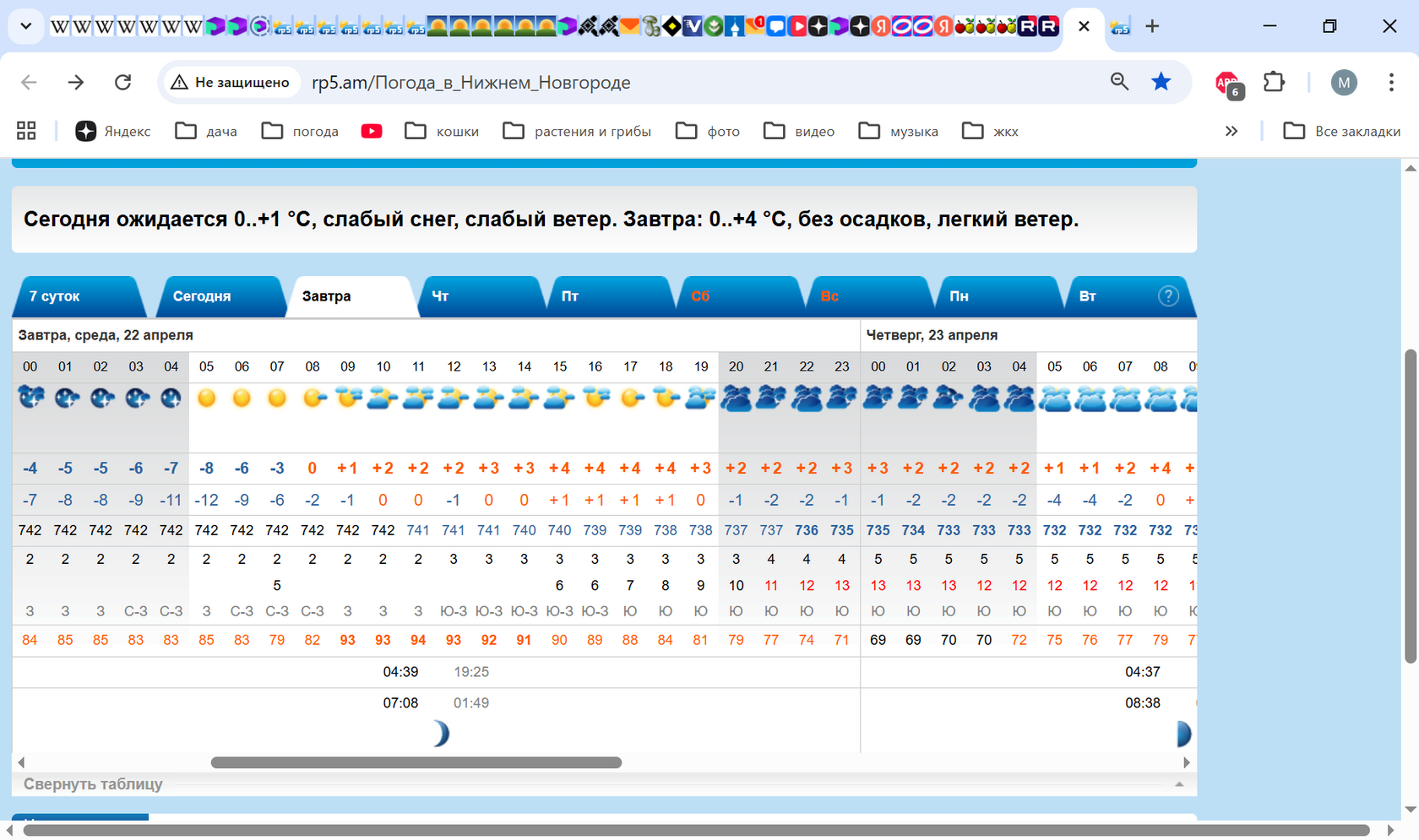Click the zoom magnifier icon in address bar
The image size is (1419, 840).
click(1119, 82)
